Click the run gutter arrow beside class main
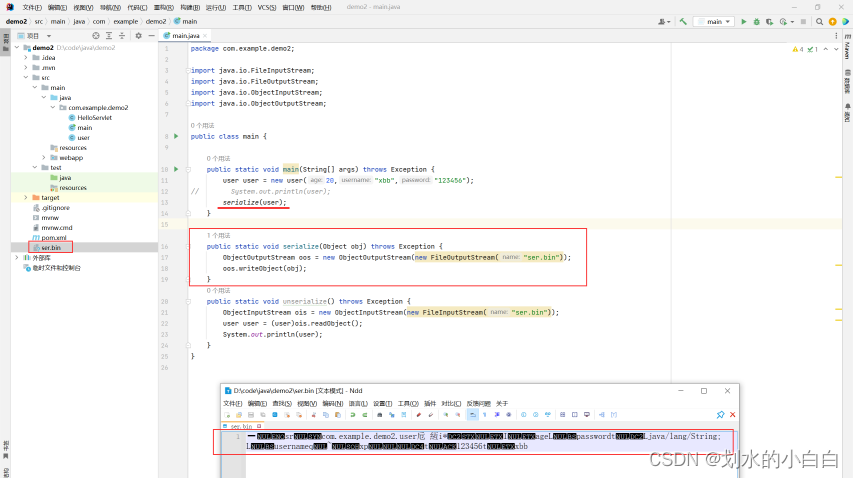853x478 pixels. (176, 136)
